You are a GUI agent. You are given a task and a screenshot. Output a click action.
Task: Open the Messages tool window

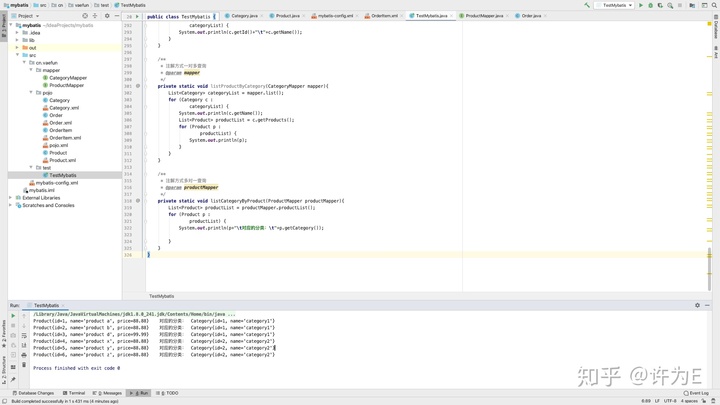(x=107, y=393)
